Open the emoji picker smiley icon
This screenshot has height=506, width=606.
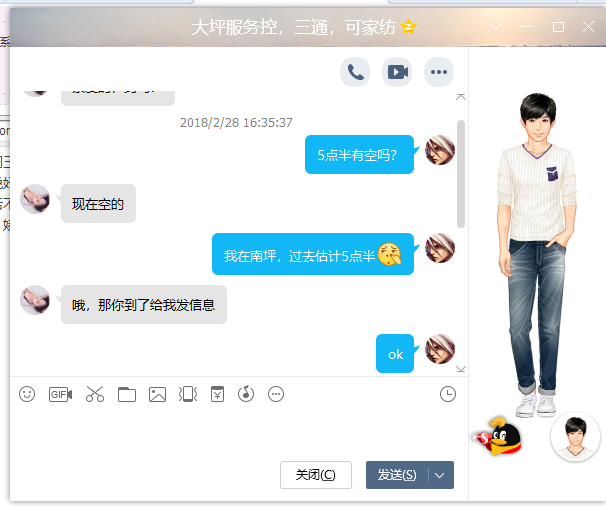27,394
